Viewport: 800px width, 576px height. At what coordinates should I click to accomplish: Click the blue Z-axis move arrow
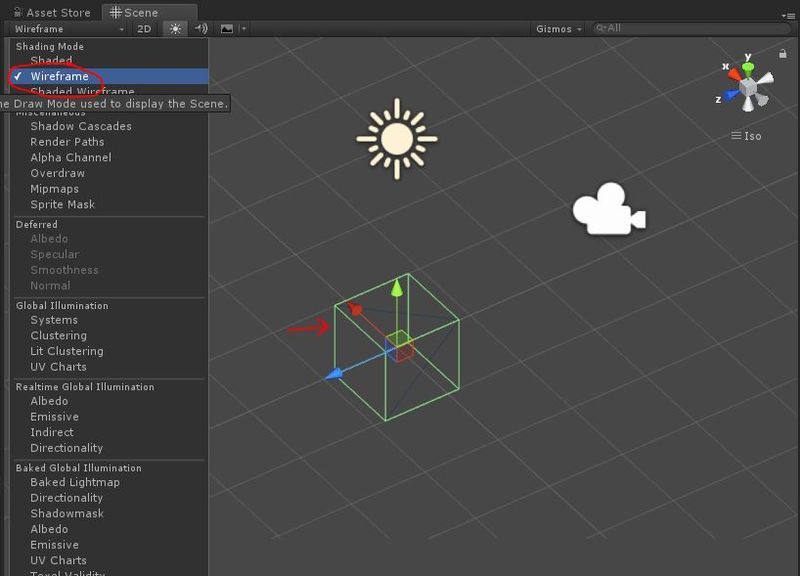(x=334, y=375)
